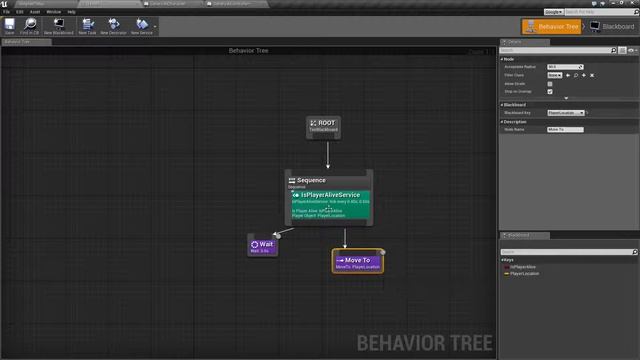Open Details view options eye icon
Screen dimensions: 640x360
(632, 50)
